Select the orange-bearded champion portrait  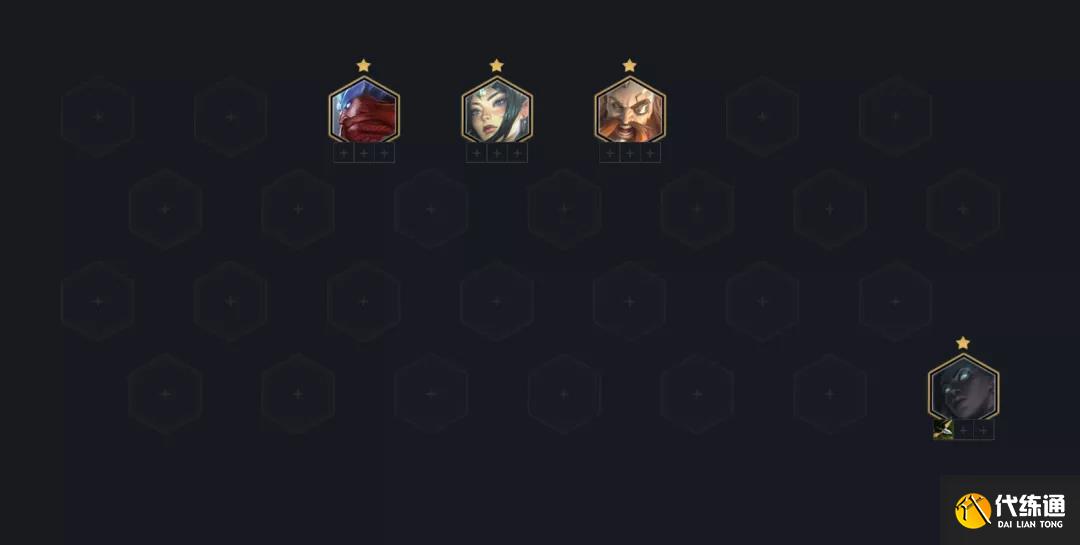630,110
